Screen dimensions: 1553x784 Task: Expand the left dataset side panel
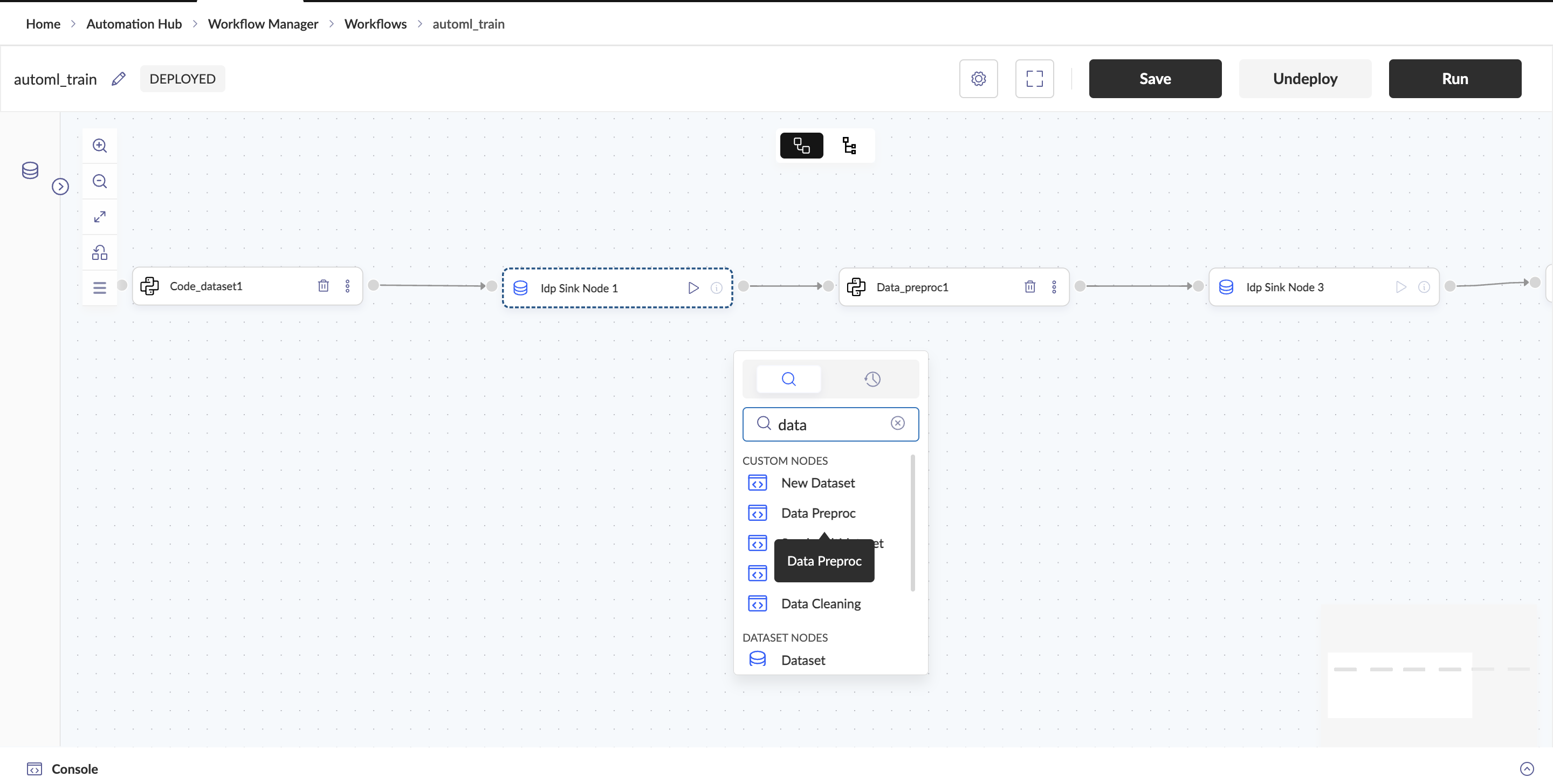pos(60,187)
